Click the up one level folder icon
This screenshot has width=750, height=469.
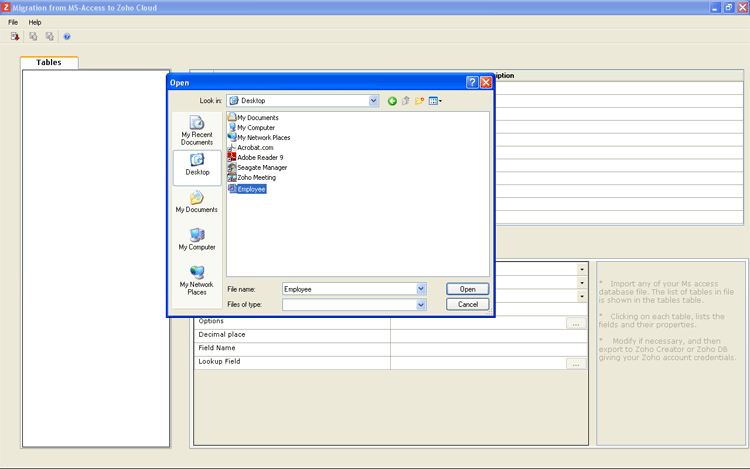pyautogui.click(x=406, y=101)
